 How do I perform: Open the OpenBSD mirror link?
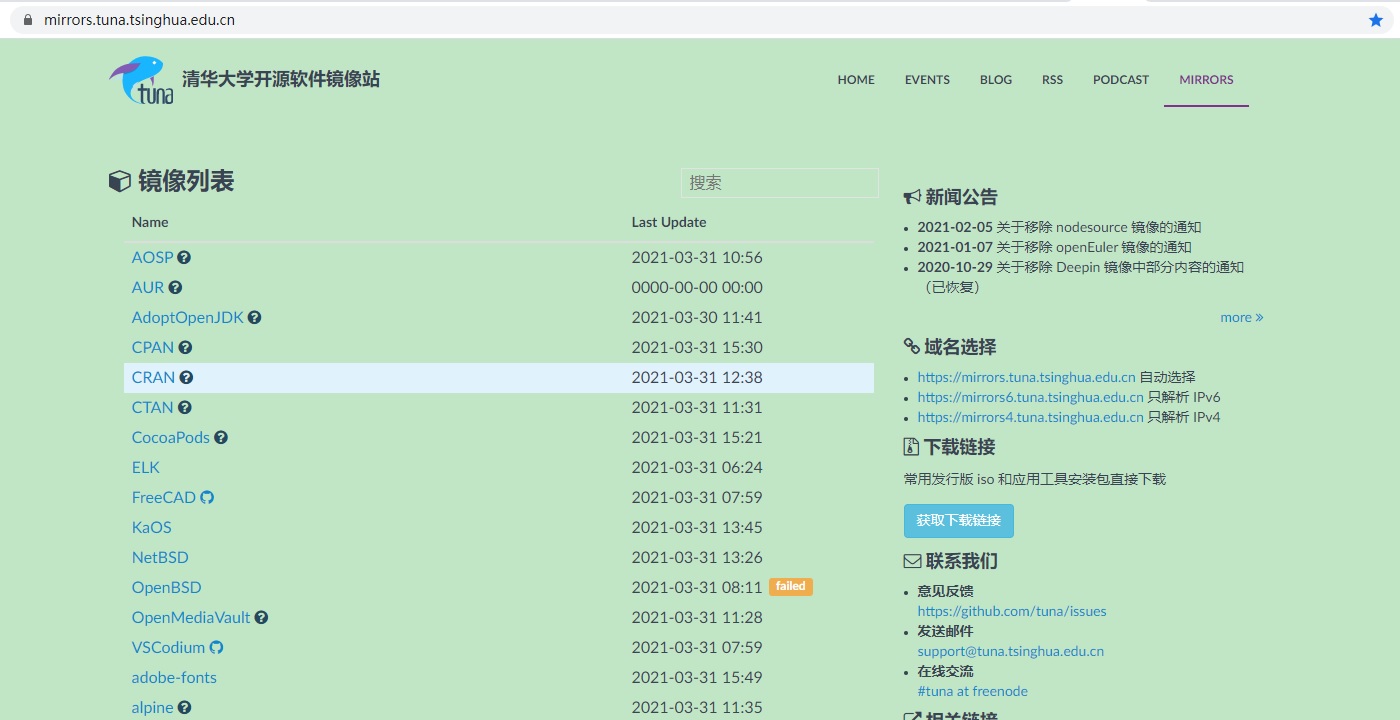coord(167,587)
